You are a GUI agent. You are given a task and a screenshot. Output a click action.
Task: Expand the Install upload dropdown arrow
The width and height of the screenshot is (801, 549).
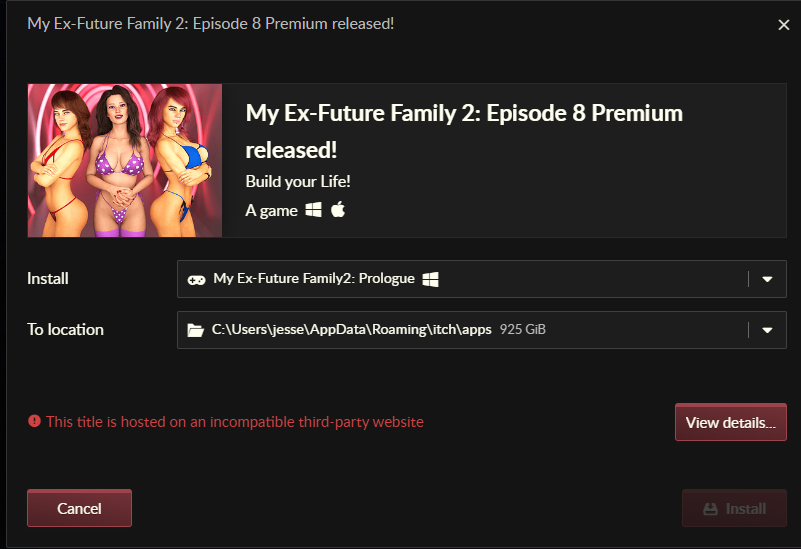click(767, 279)
